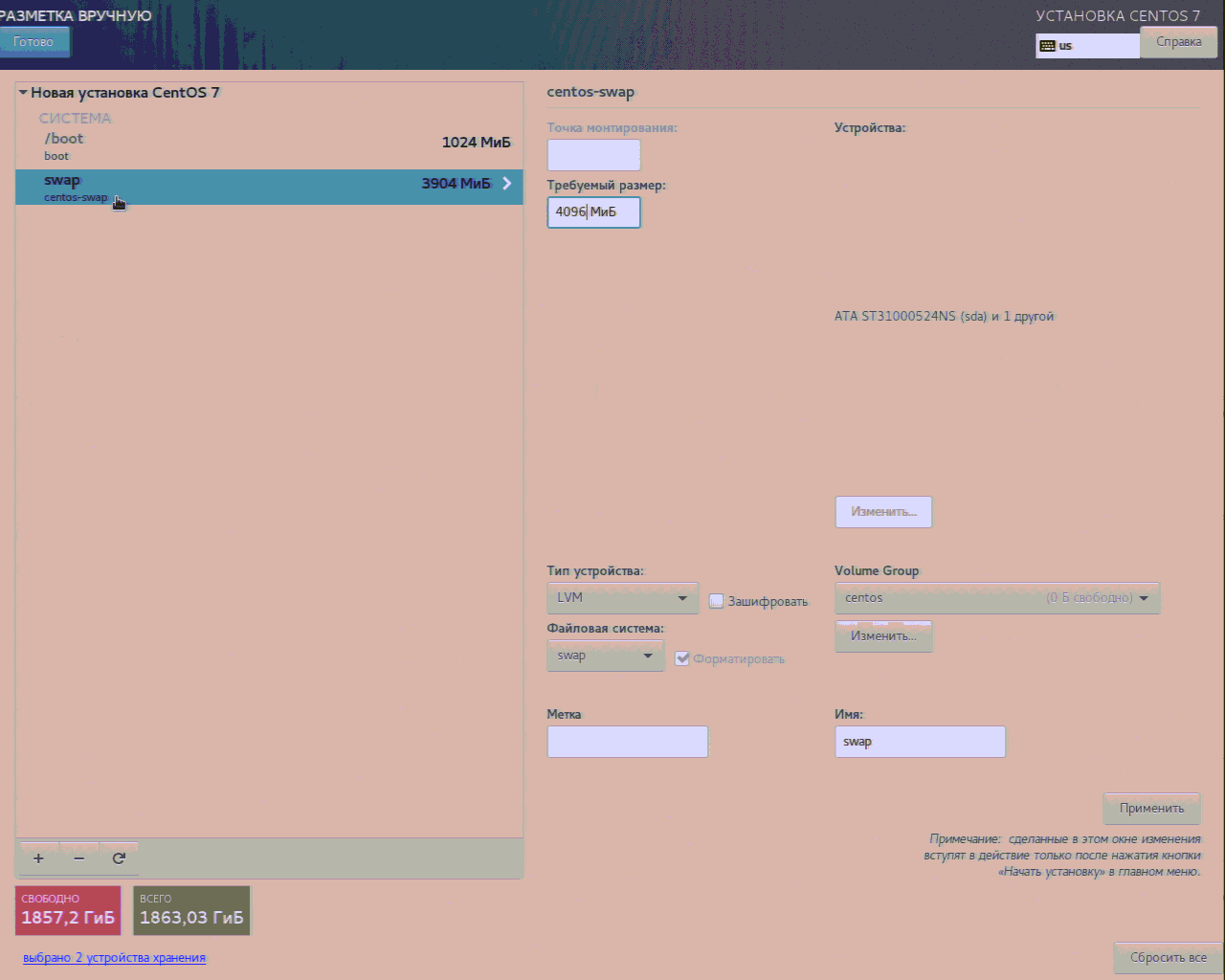Toggle the Encrypt (Зашифровать) checkbox
Viewport: 1225px width, 980px height.
pos(716,601)
